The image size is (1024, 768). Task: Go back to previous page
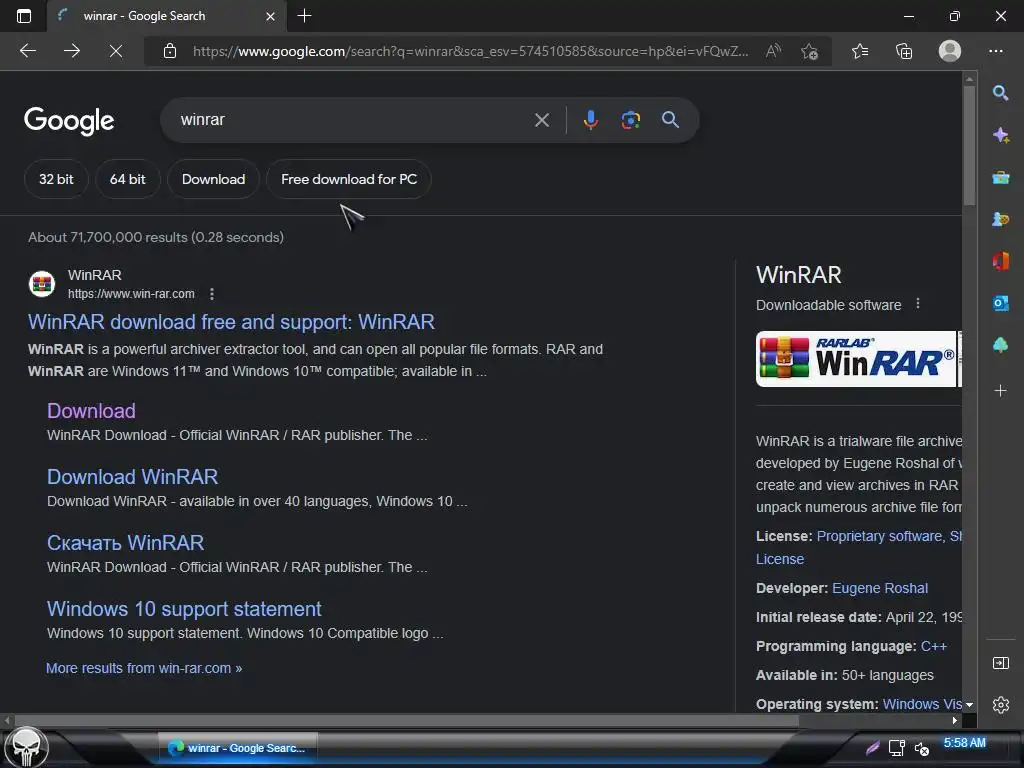pyautogui.click(x=27, y=51)
